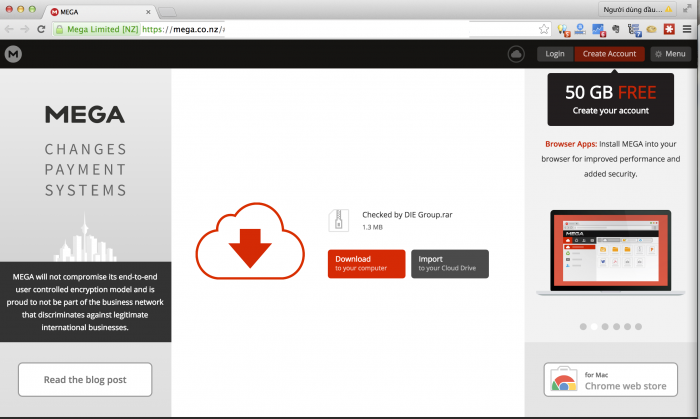
Task: Select the first carousel dot
Action: (x=583, y=326)
